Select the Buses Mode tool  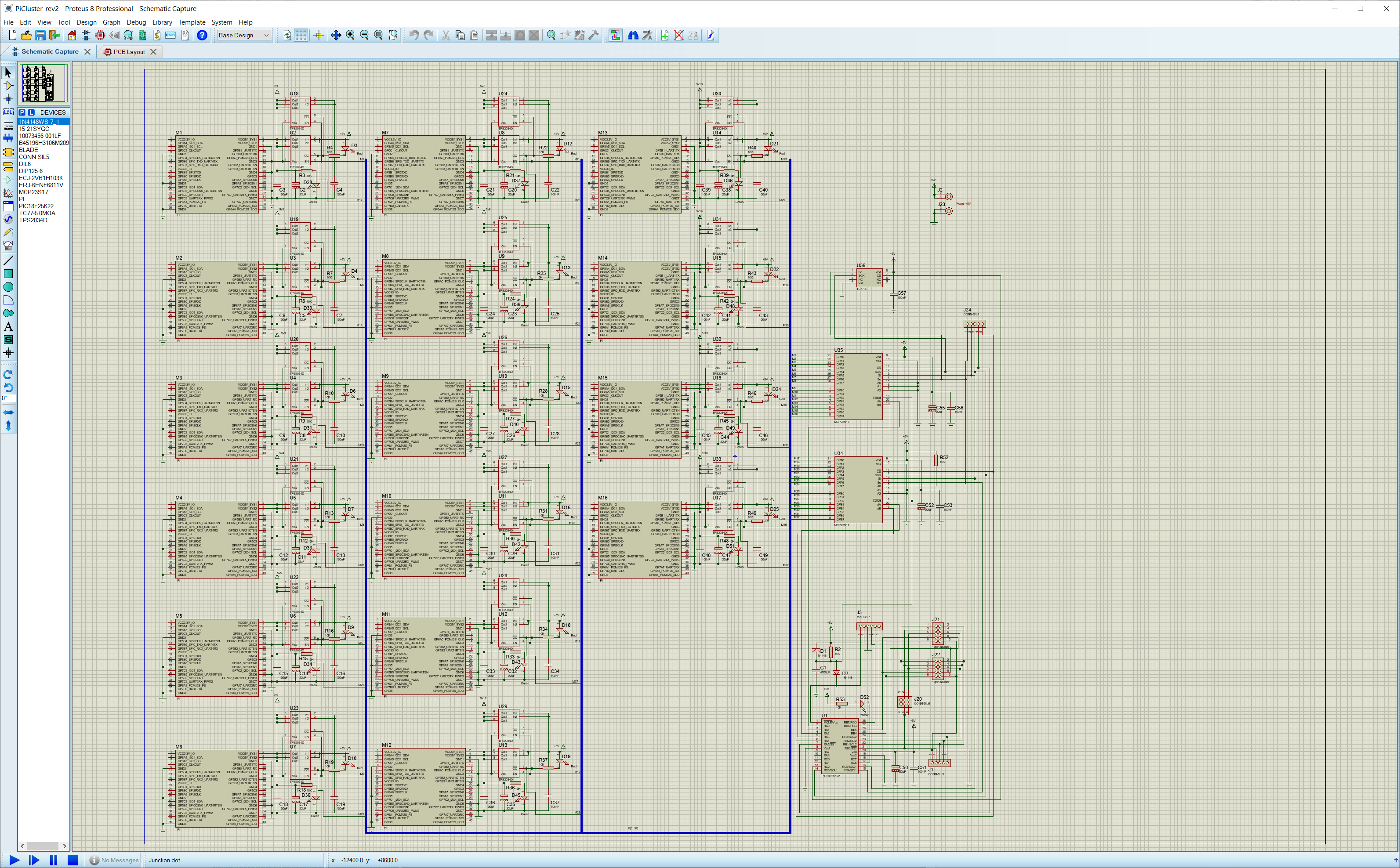(x=8, y=138)
